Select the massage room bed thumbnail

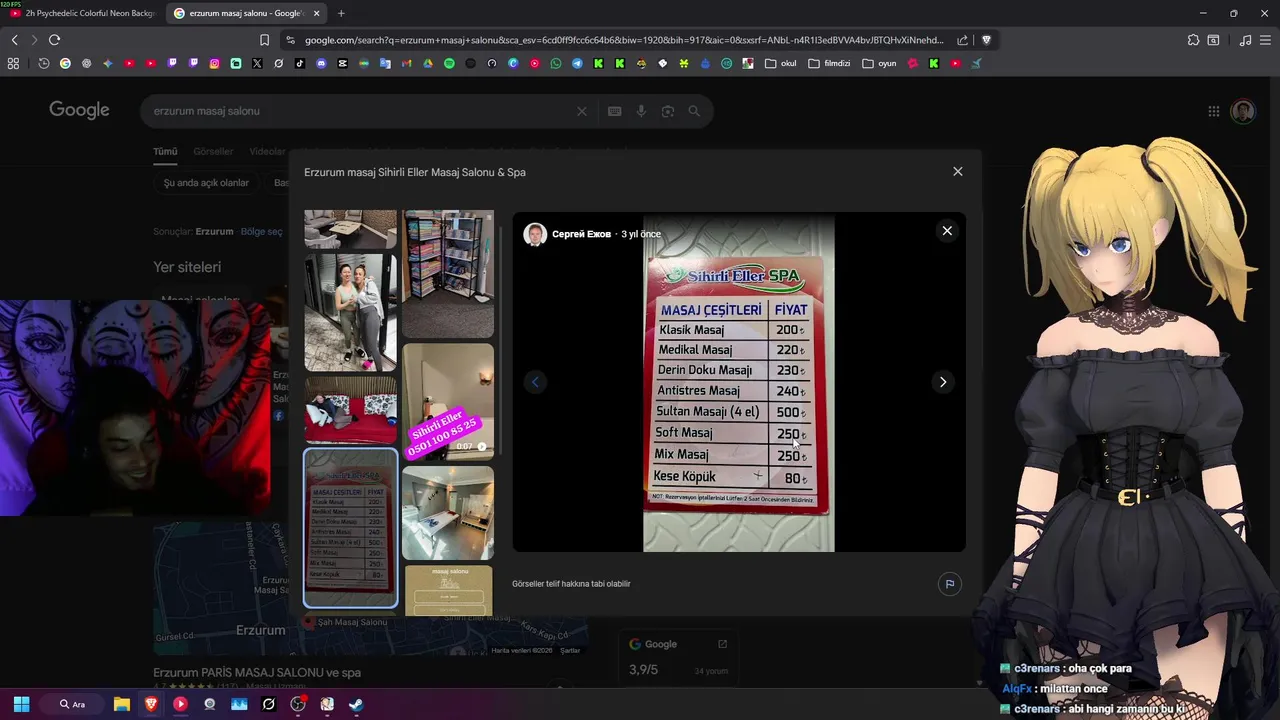click(x=448, y=513)
